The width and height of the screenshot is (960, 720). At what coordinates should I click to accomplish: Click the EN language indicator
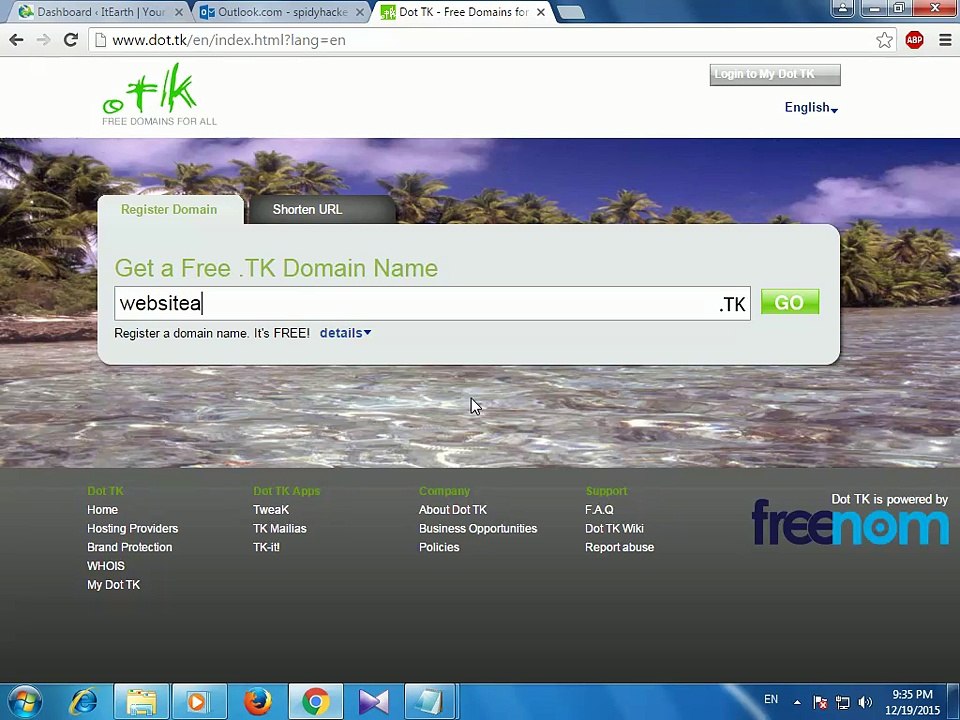pos(771,699)
